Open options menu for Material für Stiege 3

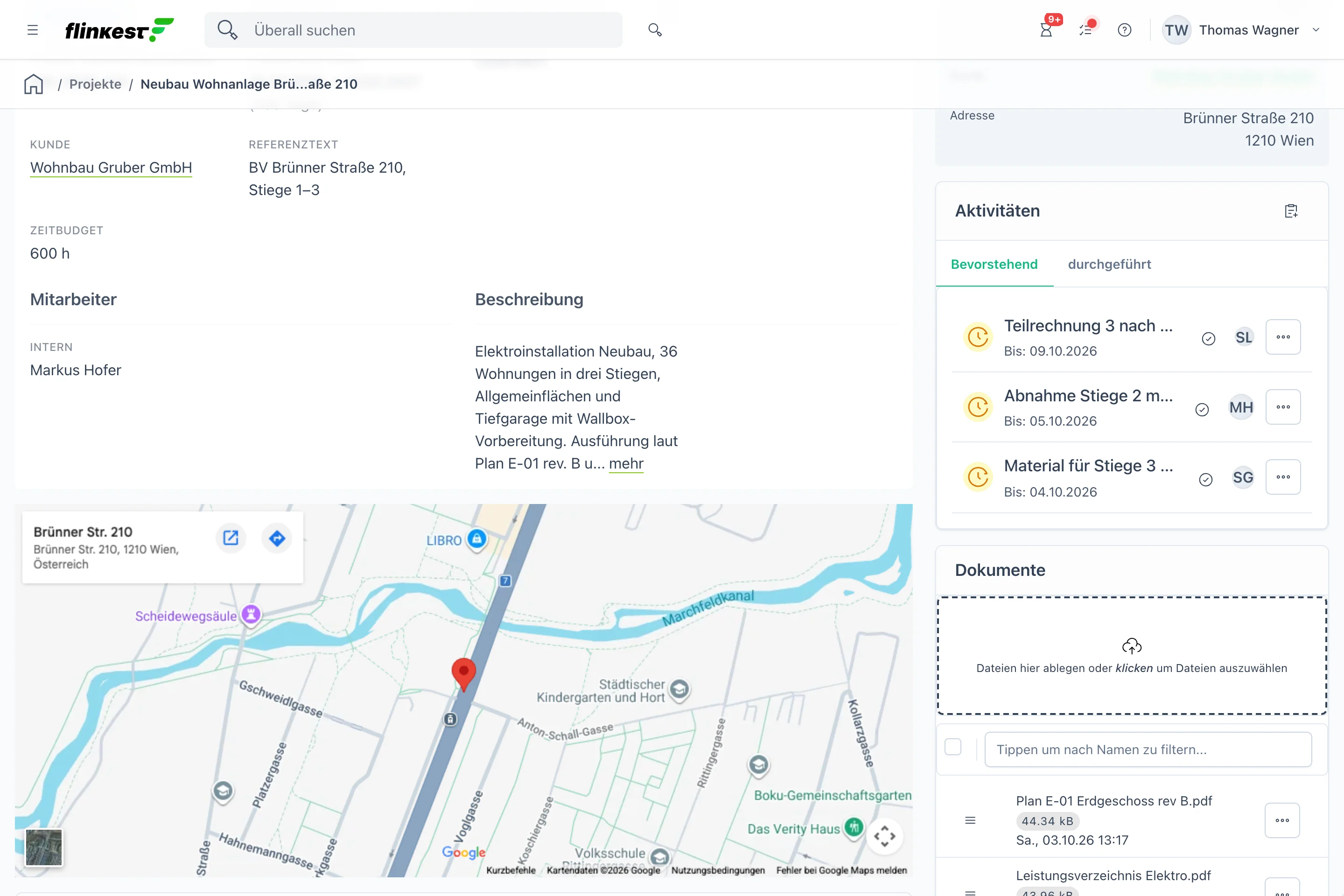1283,476
